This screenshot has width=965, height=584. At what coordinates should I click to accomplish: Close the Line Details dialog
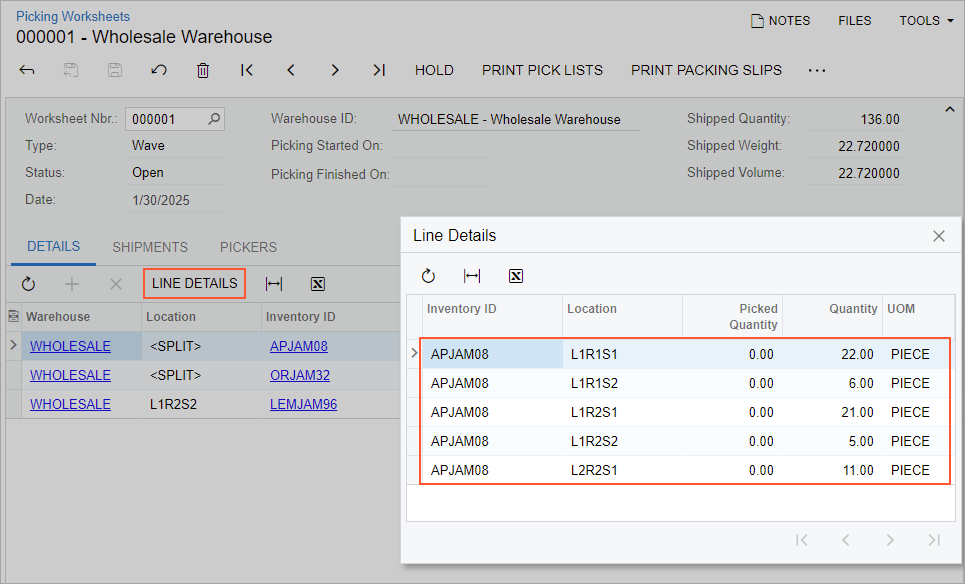(939, 236)
